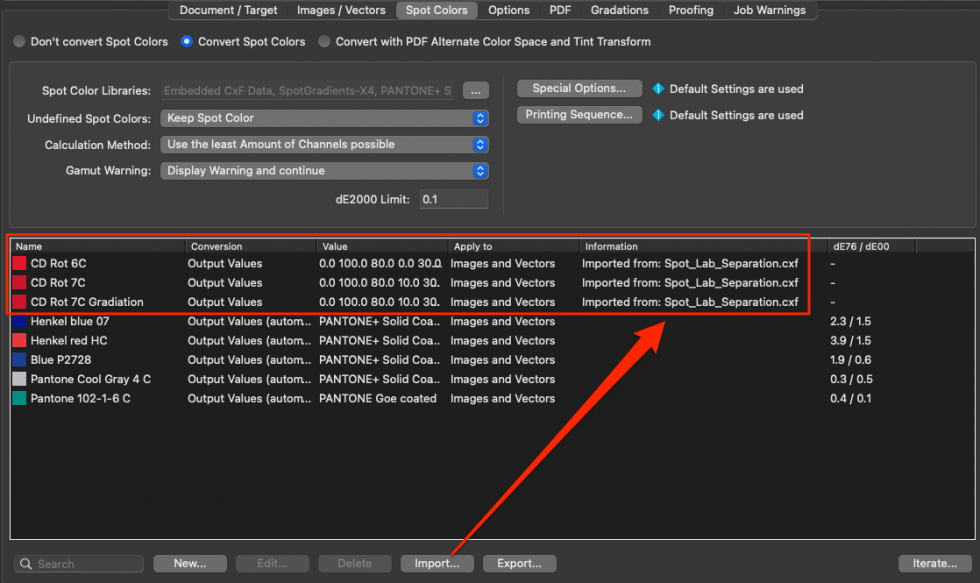The image size is (980, 583).
Task: Click the ellipsis button next to Spot Color Libraries
Action: coord(476,90)
